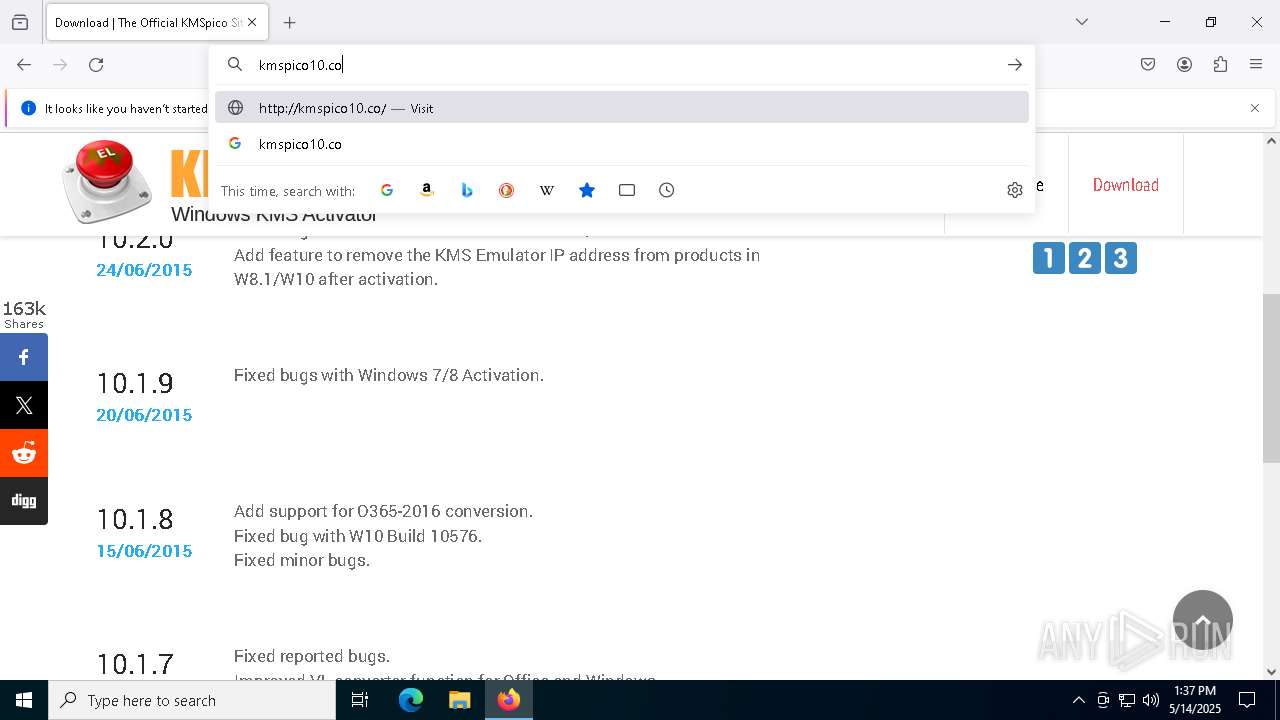Open the Firefox account icon

pyautogui.click(x=1184, y=64)
